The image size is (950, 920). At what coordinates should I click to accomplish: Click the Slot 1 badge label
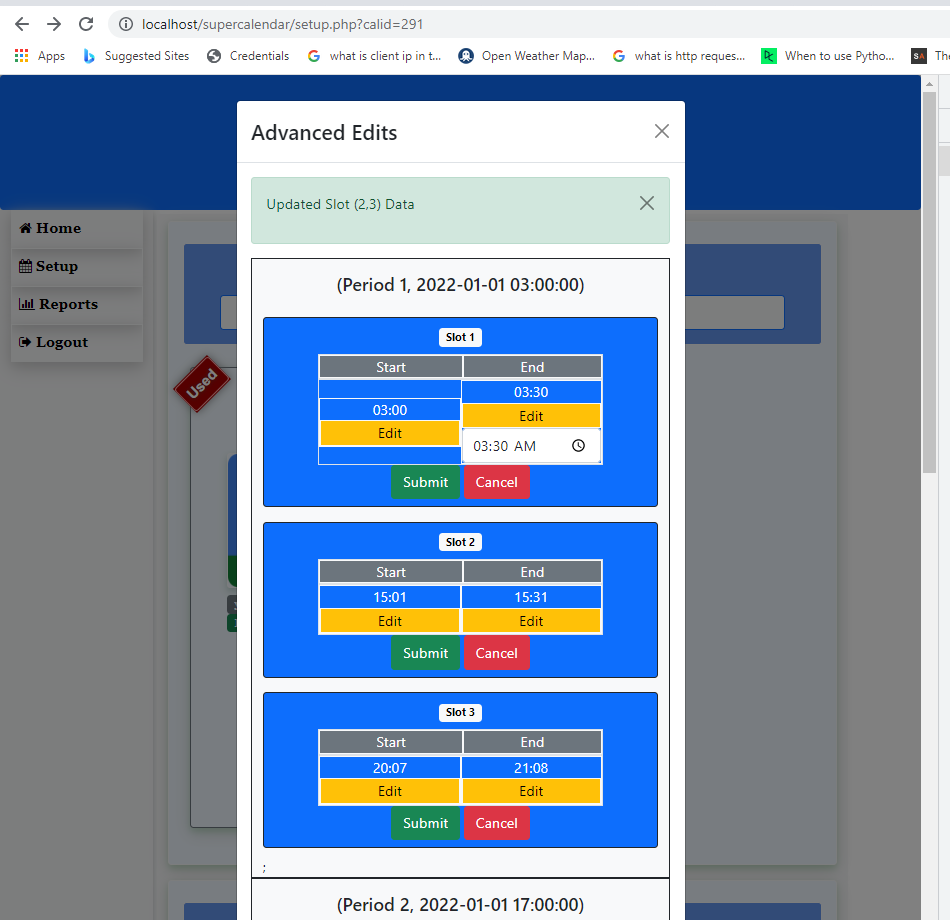point(460,338)
